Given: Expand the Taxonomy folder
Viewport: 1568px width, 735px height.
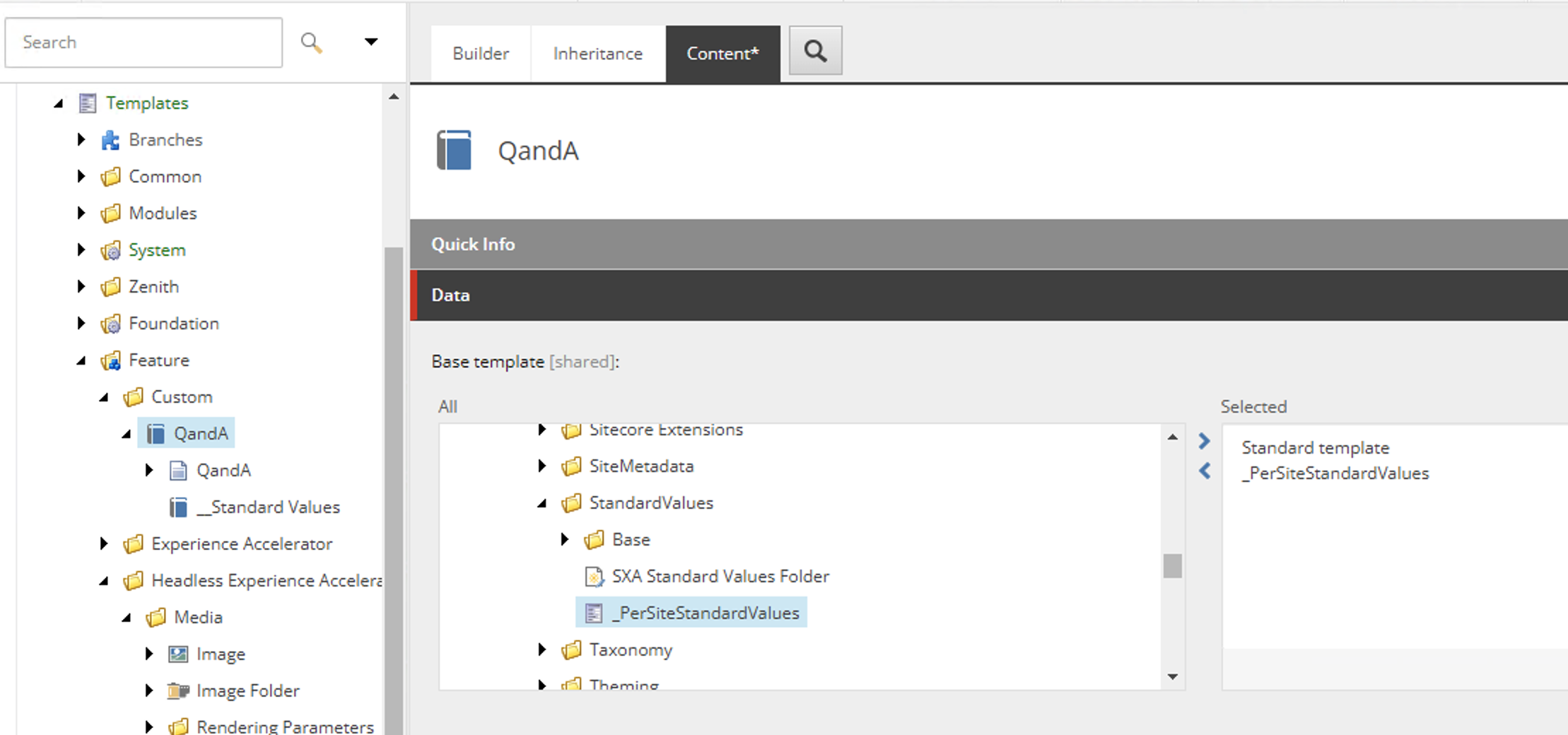Looking at the screenshot, I should point(542,649).
